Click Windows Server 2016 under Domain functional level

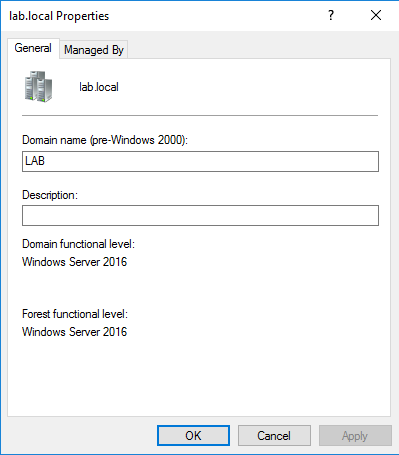tap(74, 262)
